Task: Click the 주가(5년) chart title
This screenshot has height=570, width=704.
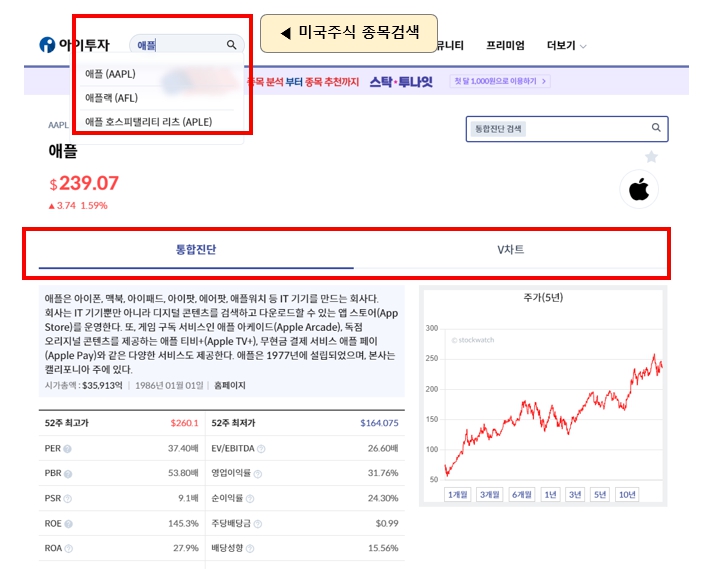Action: click(x=543, y=298)
